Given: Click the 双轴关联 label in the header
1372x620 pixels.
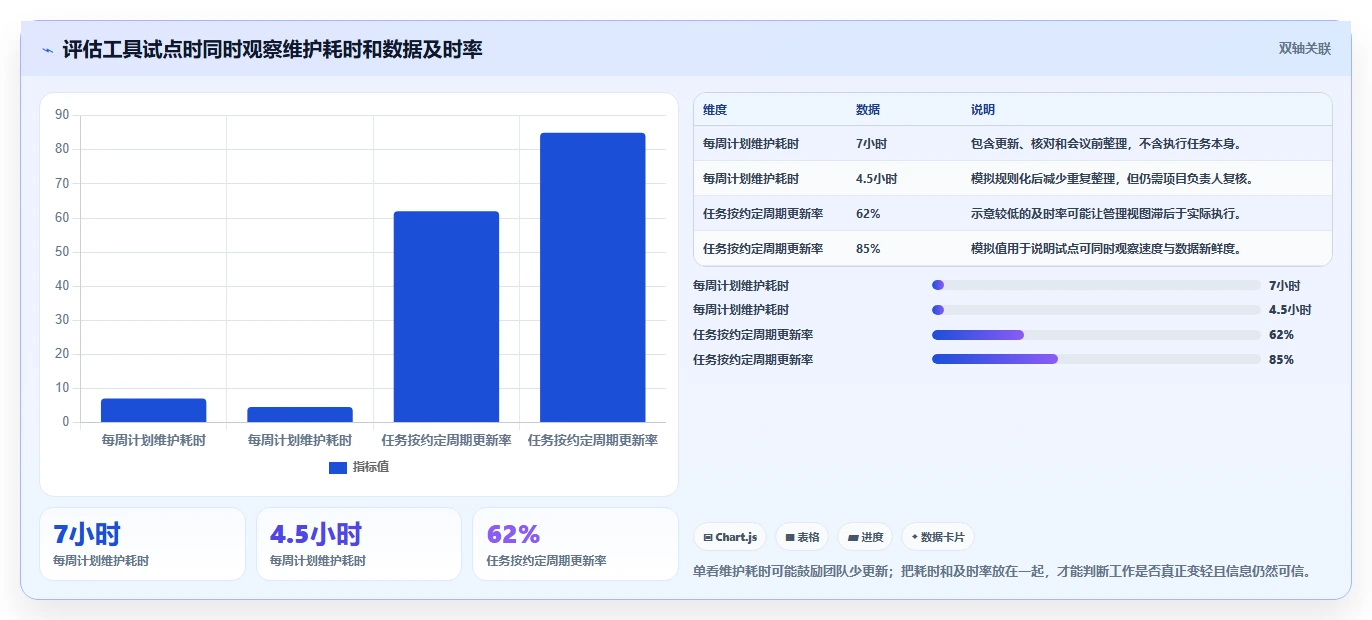Looking at the screenshot, I should point(1305,49).
